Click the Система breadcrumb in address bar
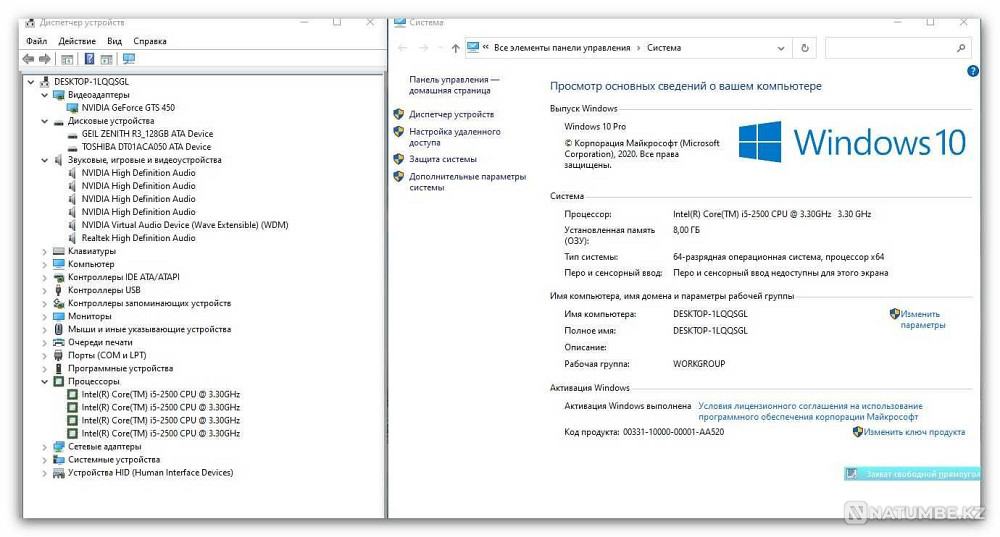 coord(664,48)
